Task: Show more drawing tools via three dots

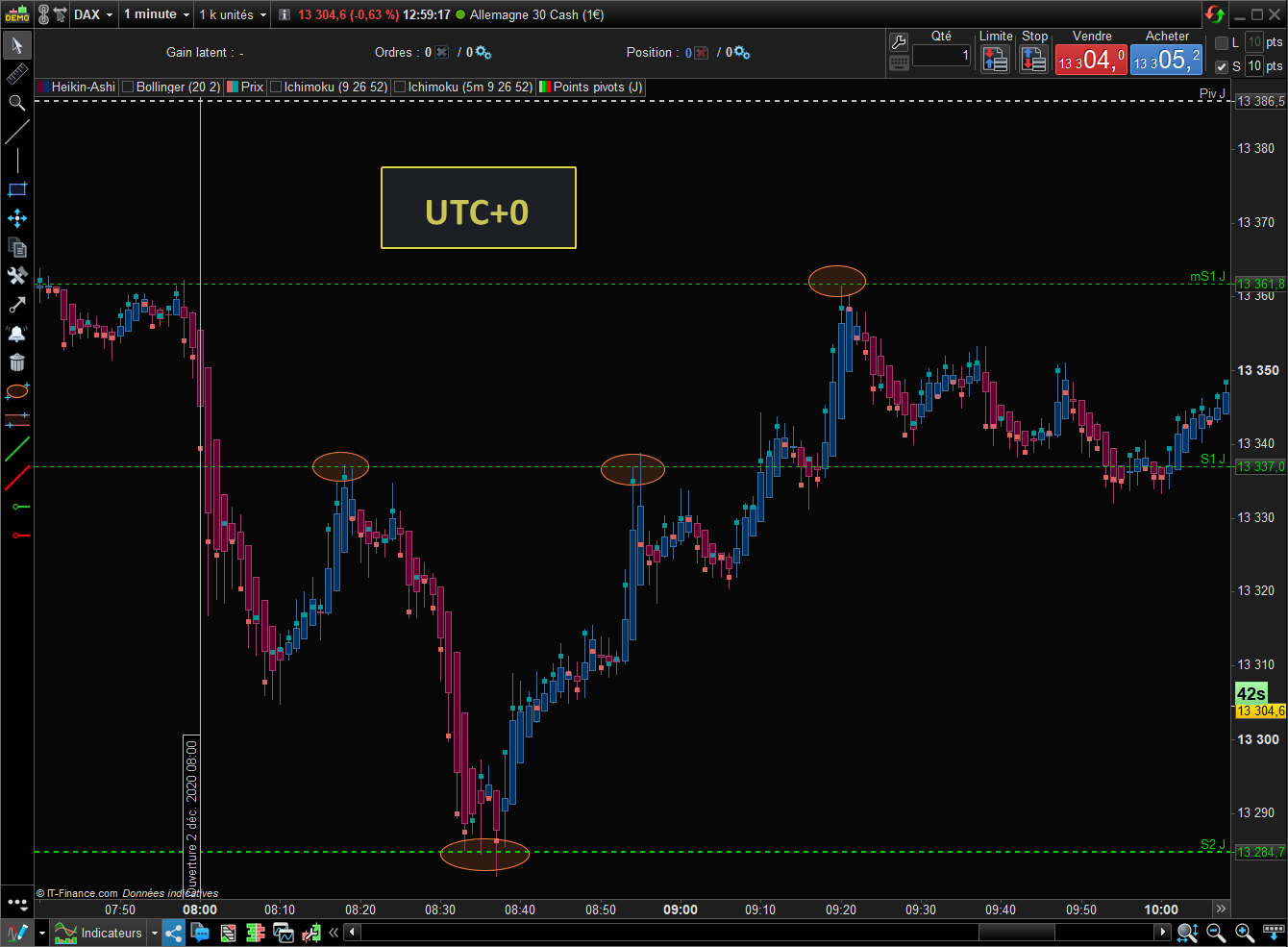Action: coord(17,903)
